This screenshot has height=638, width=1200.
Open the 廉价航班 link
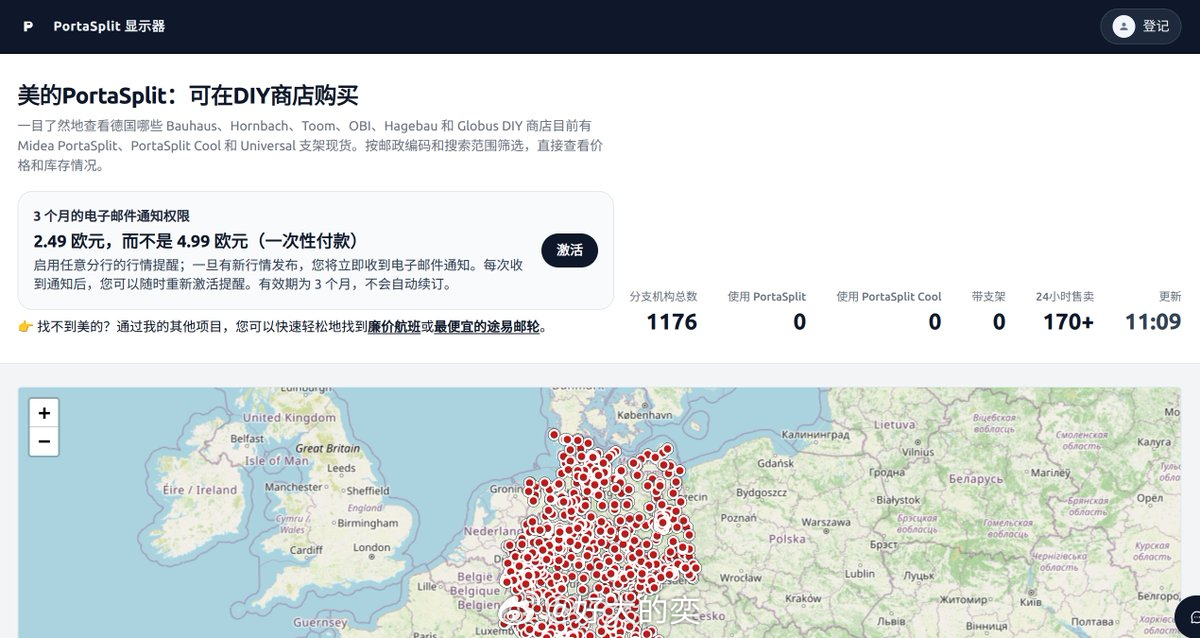pos(394,326)
